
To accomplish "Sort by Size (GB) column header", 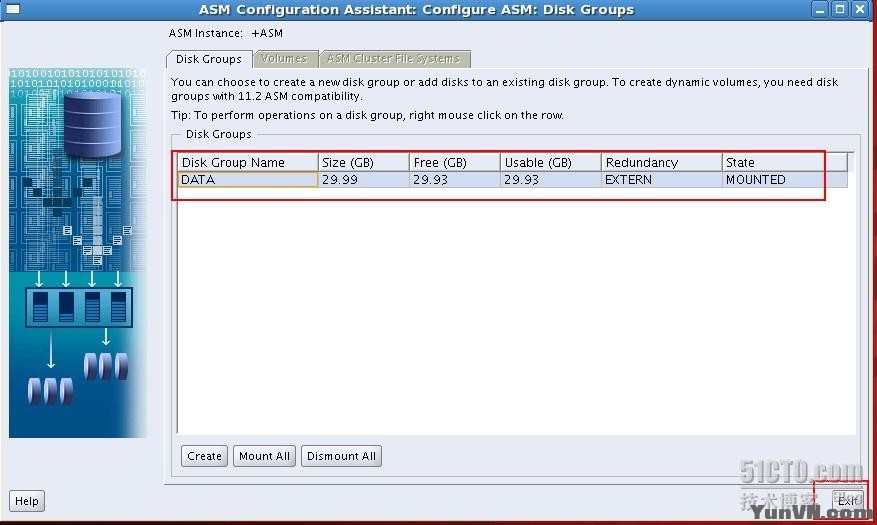I will (364, 162).
